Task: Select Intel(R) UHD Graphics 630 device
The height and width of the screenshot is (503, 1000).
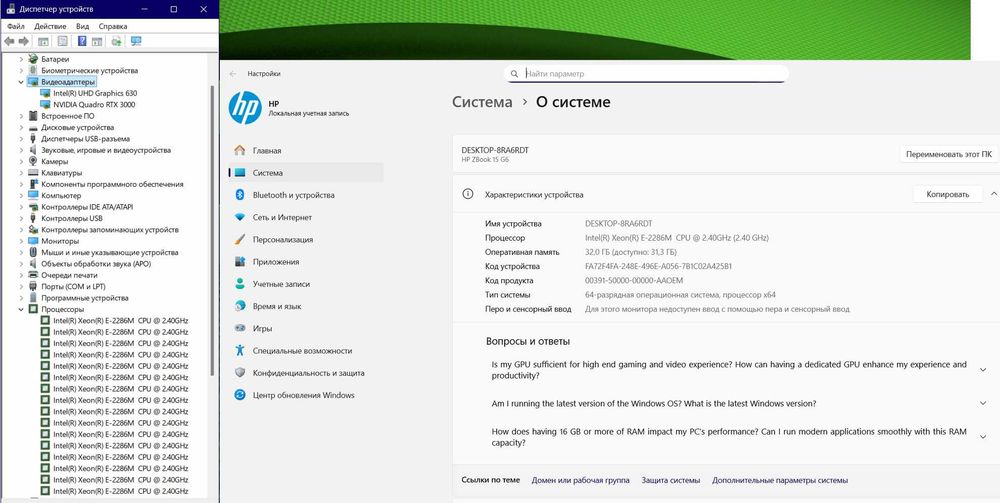Action: click(x=95, y=93)
